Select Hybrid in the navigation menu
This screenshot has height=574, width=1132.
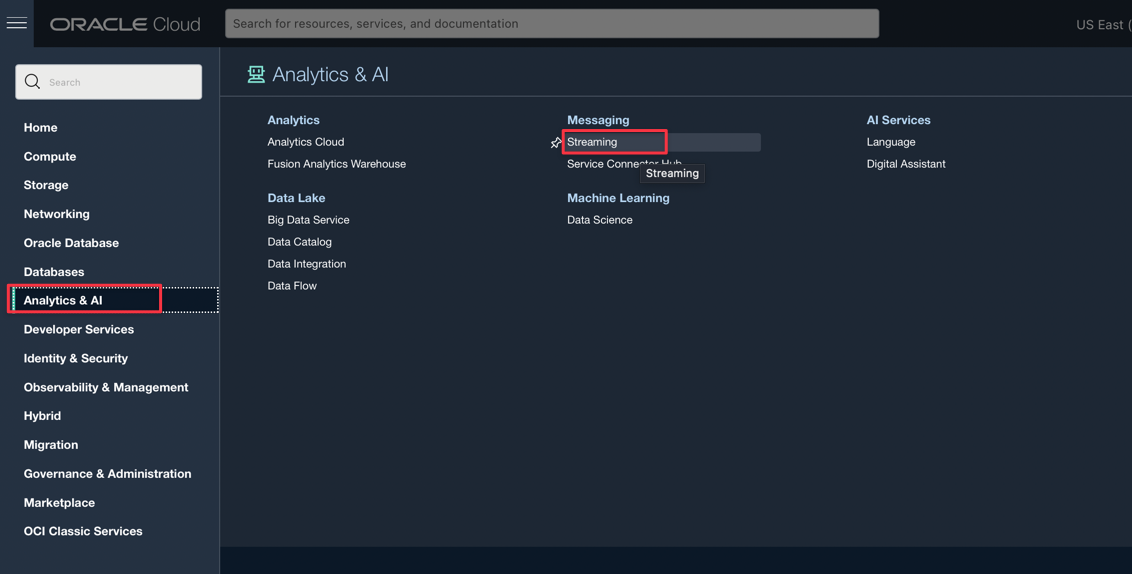point(43,416)
